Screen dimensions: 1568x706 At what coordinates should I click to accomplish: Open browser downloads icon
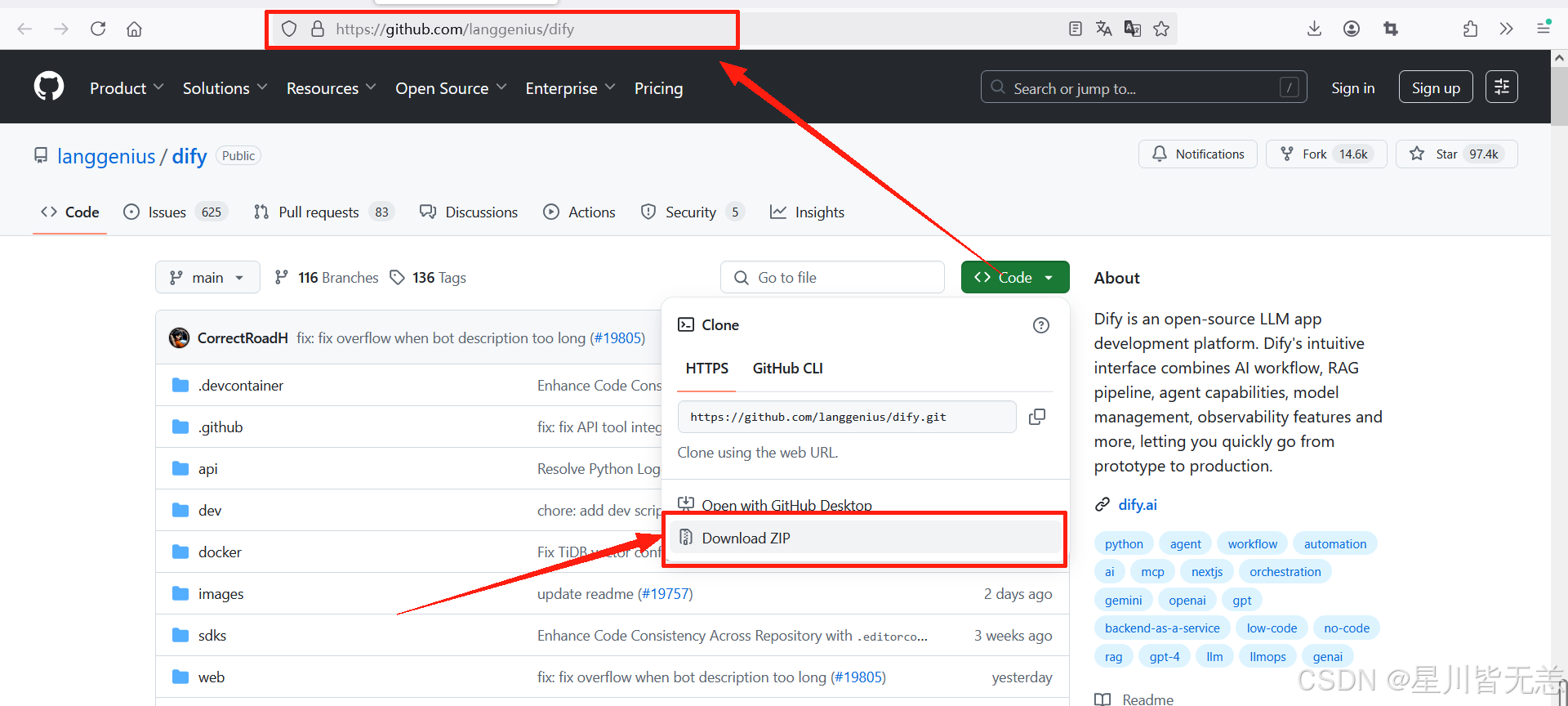coord(1314,29)
